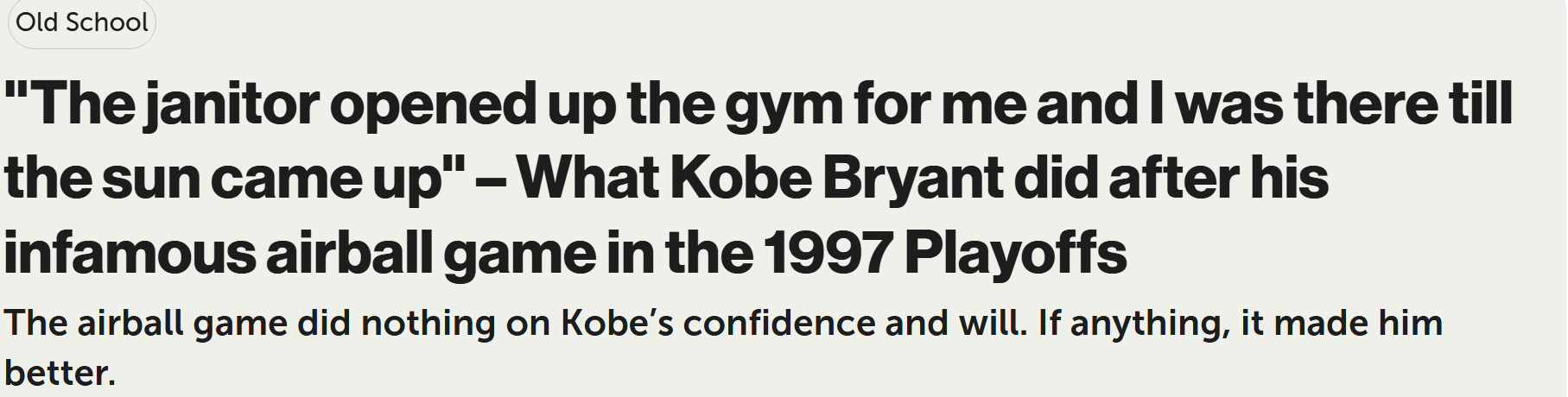Click the words 1997 Playoffs in the headline

(944, 253)
